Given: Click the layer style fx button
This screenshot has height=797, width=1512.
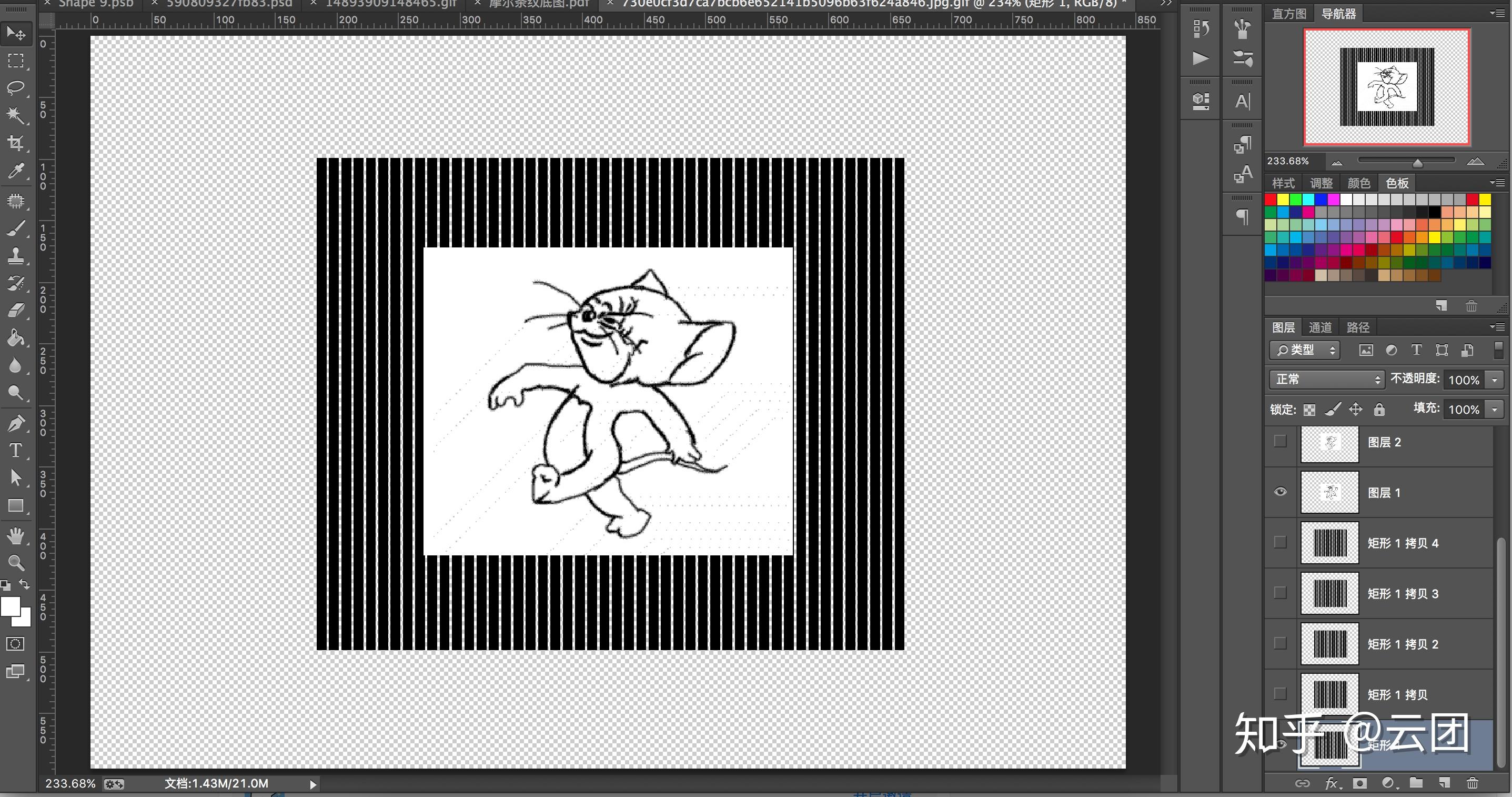Looking at the screenshot, I should pyautogui.click(x=1332, y=783).
